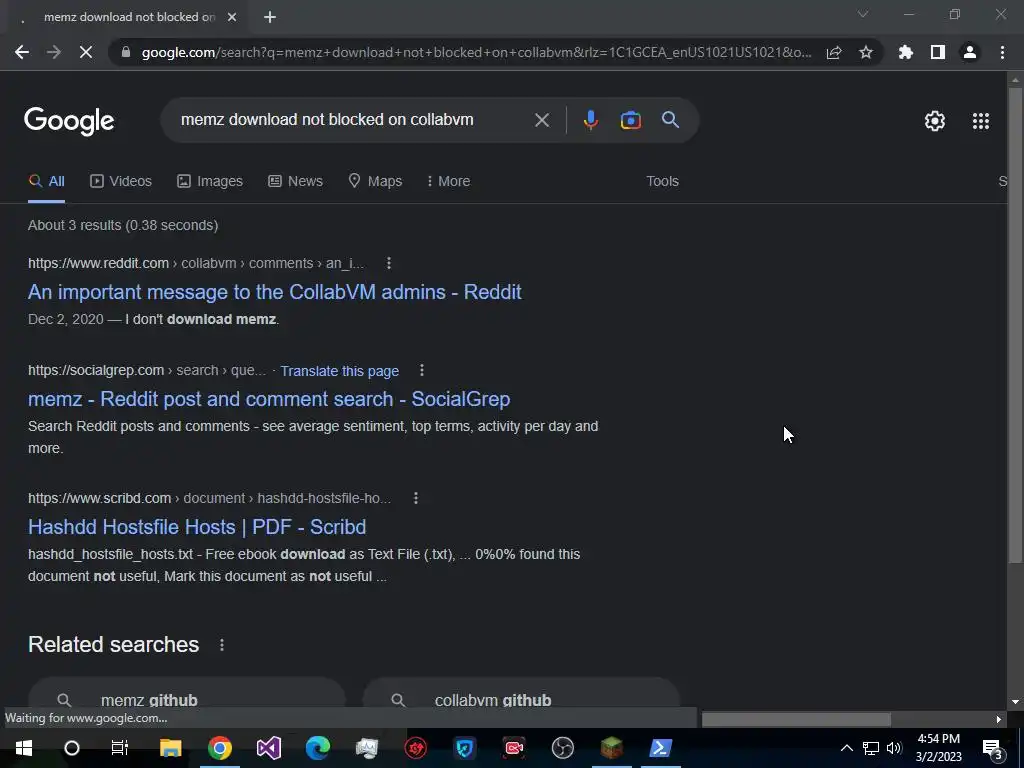Image resolution: width=1024 pixels, height=768 pixels.
Task: Show hidden system tray icons
Action: pyautogui.click(x=846, y=748)
